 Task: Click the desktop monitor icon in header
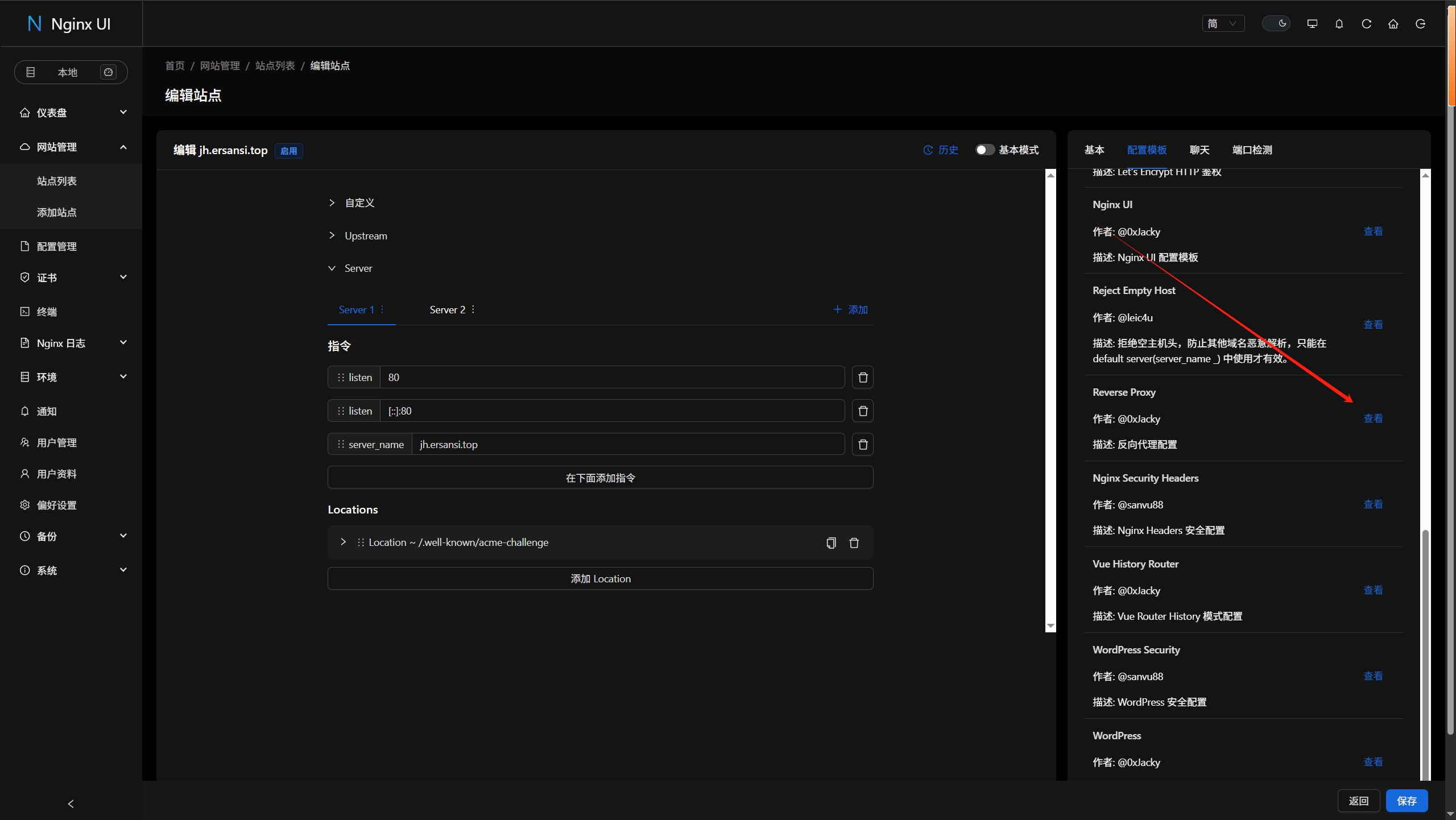point(1312,23)
